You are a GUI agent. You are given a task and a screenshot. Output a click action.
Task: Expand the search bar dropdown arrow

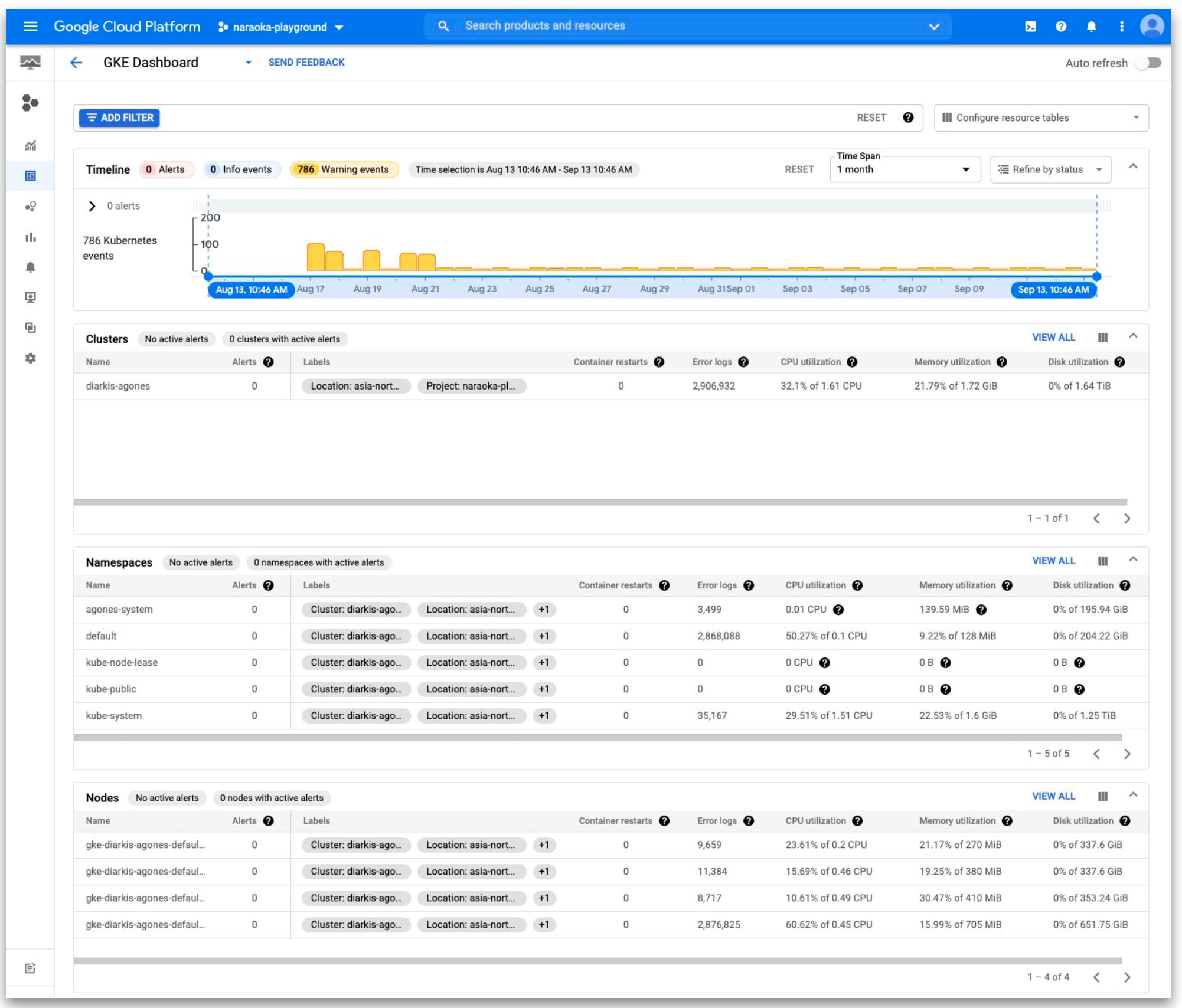pyautogui.click(x=934, y=27)
